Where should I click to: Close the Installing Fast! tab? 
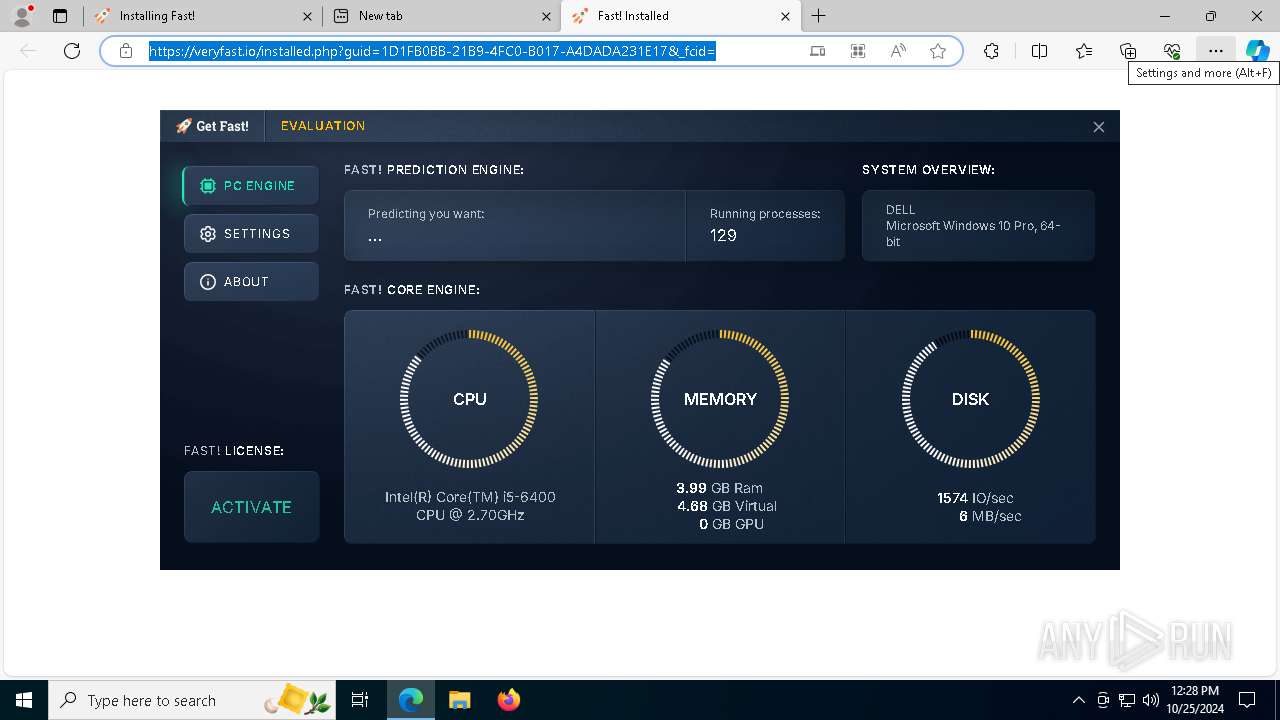307,16
